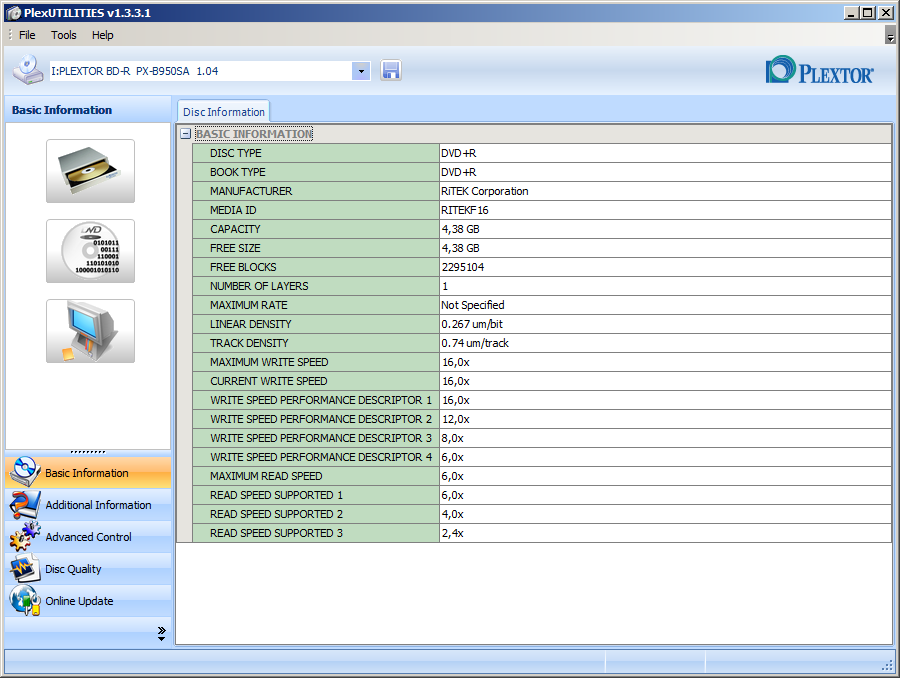Screen dimensions: 900x678
Task: Open Disc Quality section
Action: tap(88, 569)
